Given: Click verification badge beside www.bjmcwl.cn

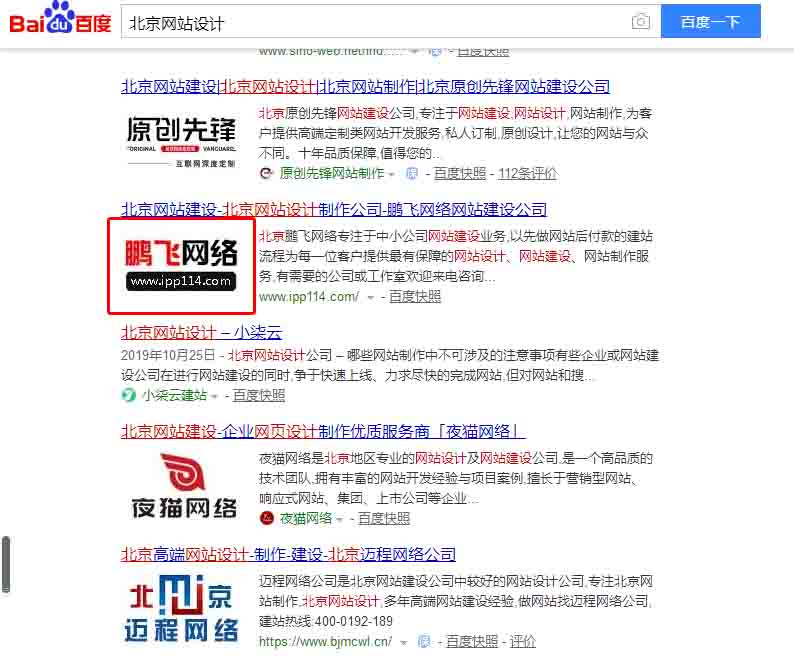Looking at the screenshot, I should tap(424, 641).
